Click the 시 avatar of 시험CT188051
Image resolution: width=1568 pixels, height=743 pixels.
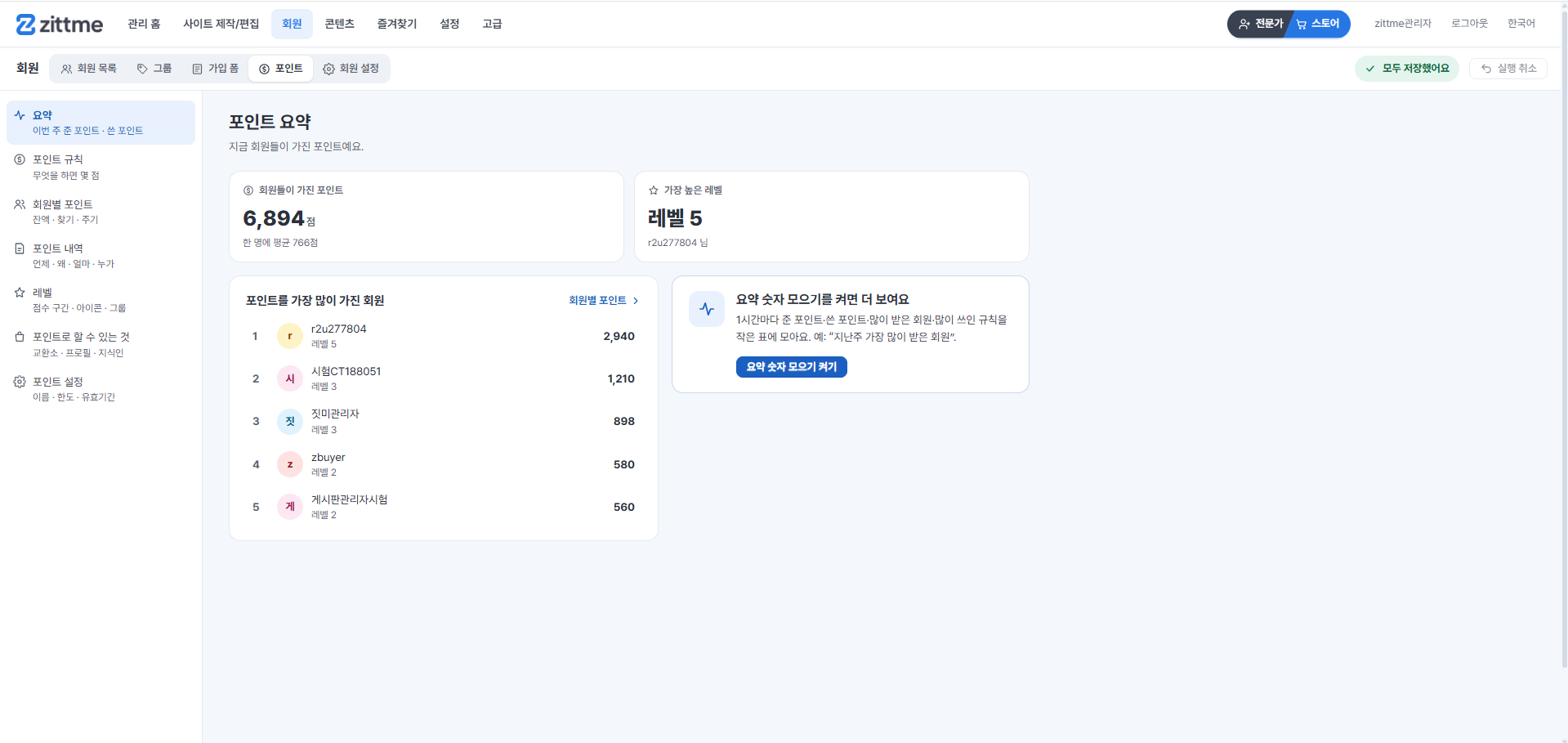coord(290,378)
